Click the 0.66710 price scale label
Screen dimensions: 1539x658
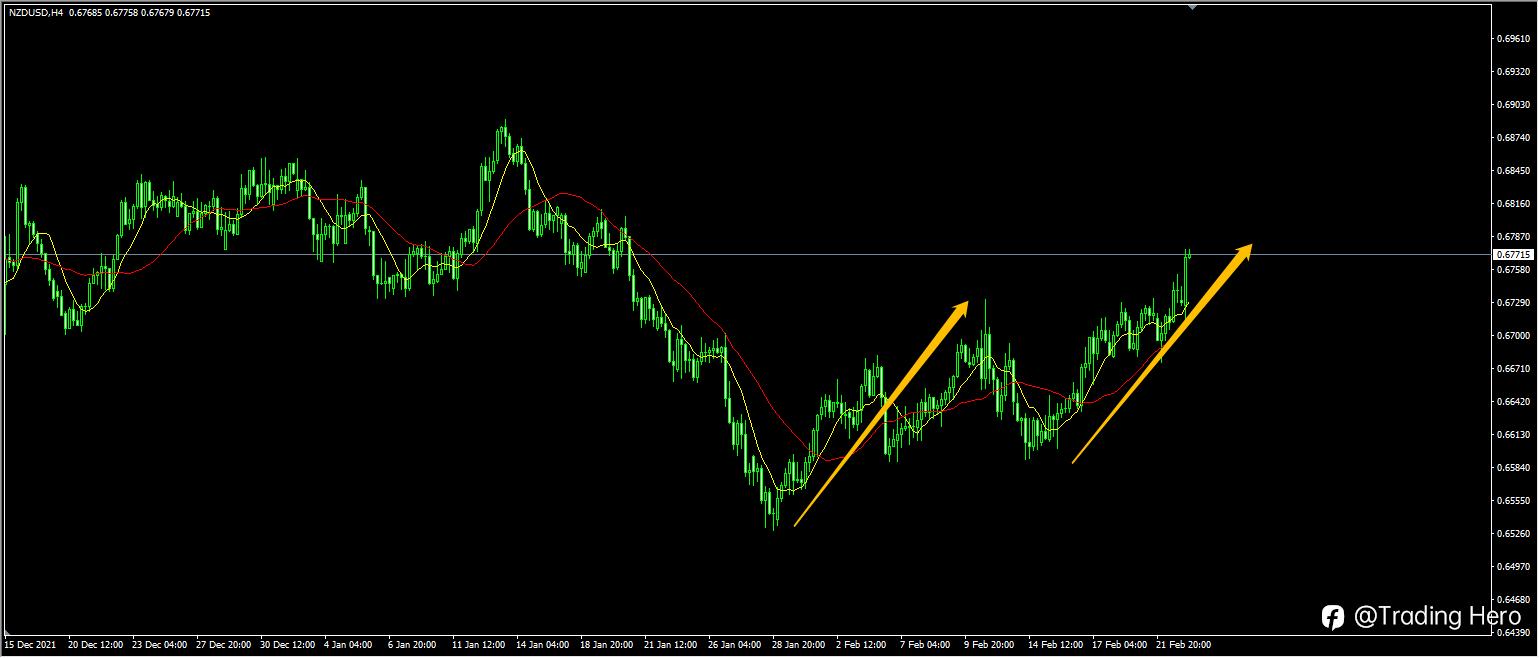pos(1513,368)
